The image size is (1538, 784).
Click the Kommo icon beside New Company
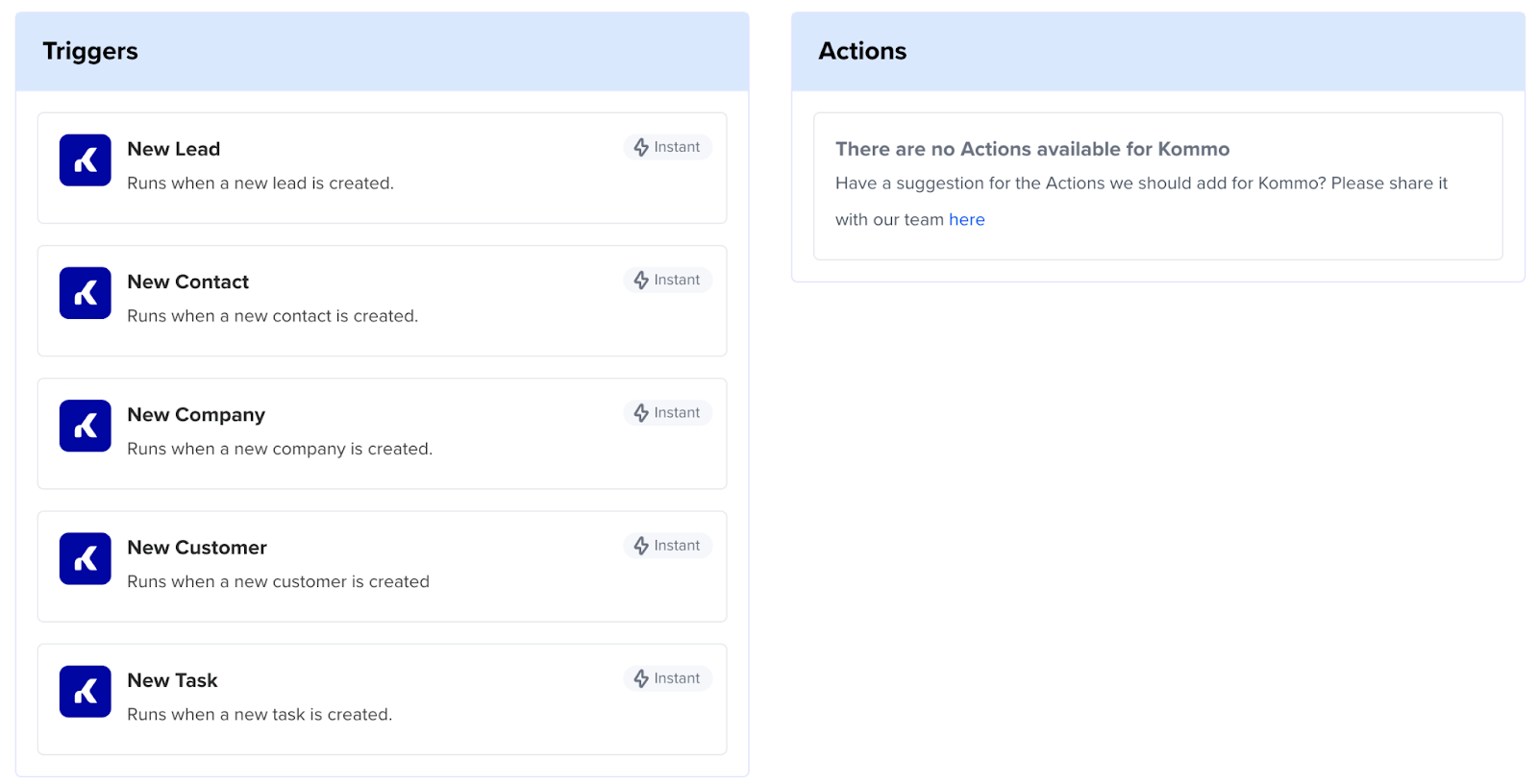tap(85, 426)
